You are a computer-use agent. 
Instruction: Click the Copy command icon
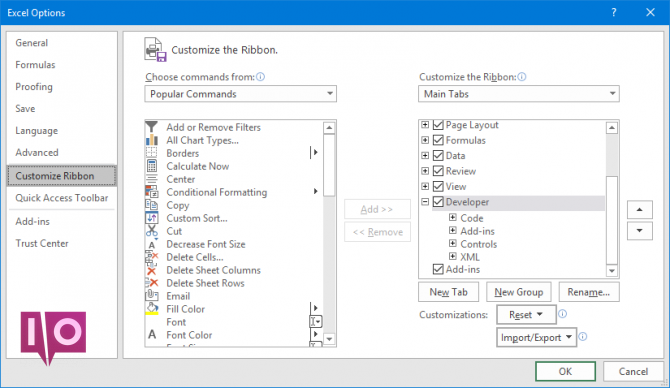[152, 205]
